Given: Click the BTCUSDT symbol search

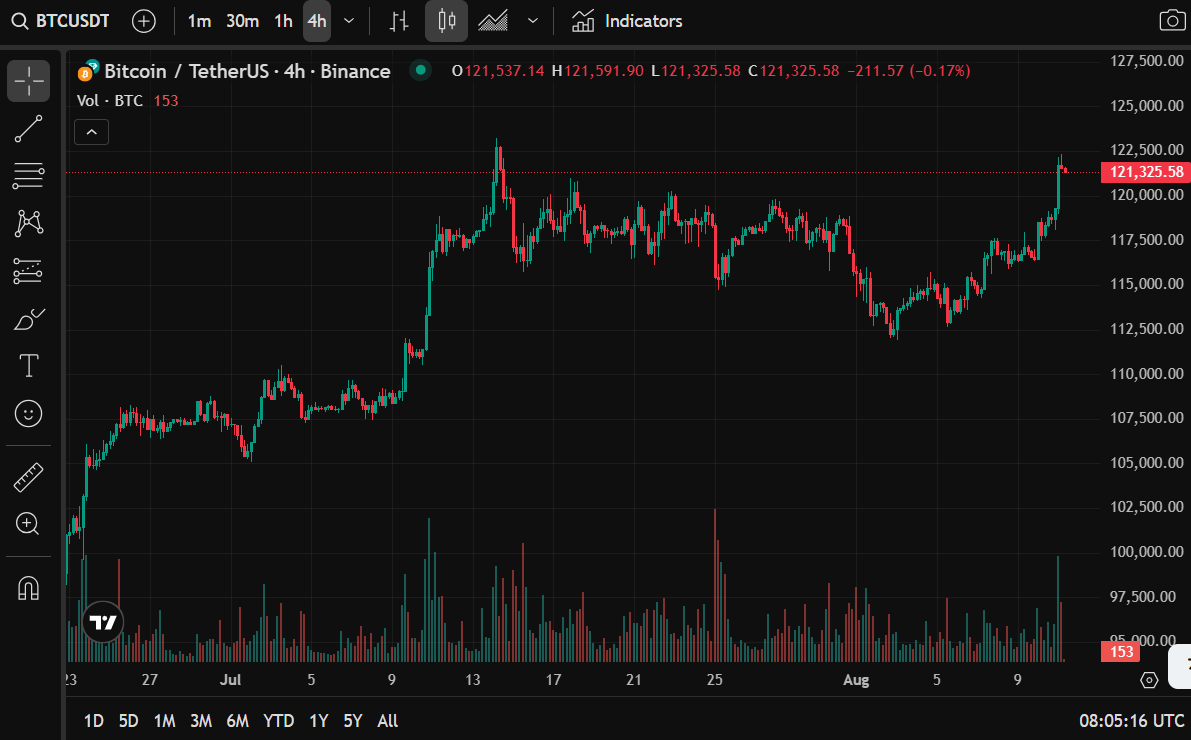Looking at the screenshot, I should pyautogui.click(x=62, y=21).
